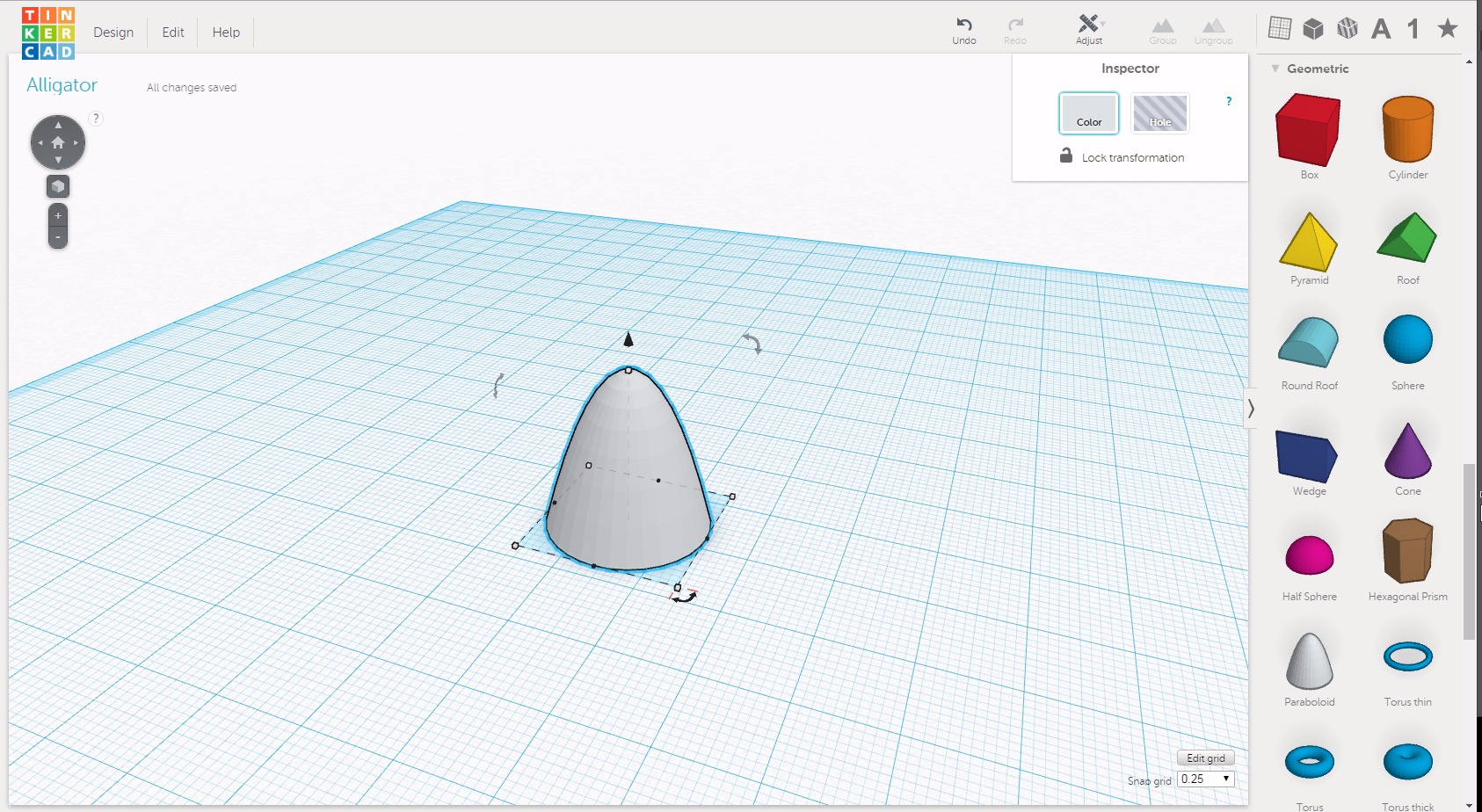
Task: Orbit the view right arrow
Action: (76, 142)
